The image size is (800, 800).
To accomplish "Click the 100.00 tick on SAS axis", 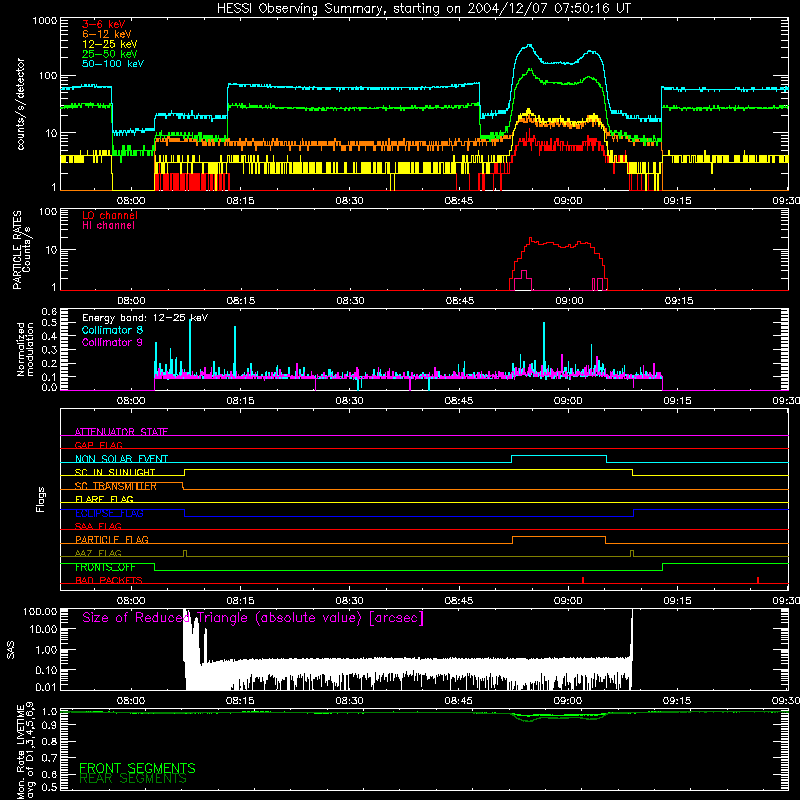I will pos(40,611).
